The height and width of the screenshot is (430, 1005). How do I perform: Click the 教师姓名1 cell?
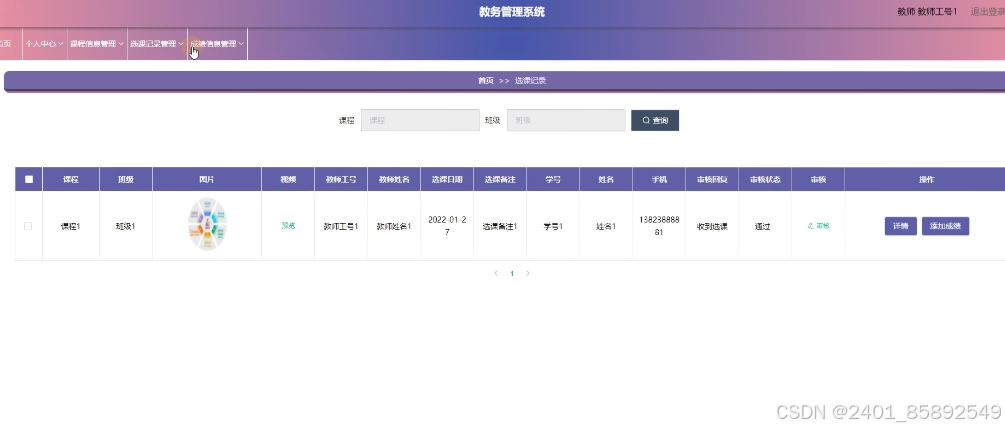point(394,226)
